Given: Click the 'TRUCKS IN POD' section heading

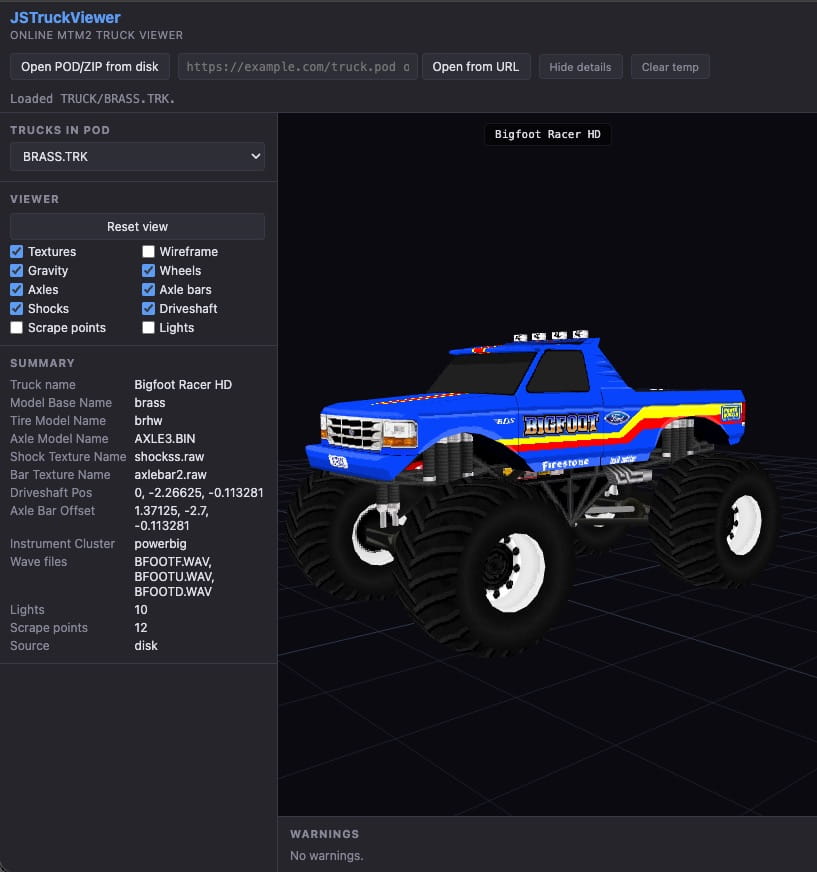Looking at the screenshot, I should tap(60, 130).
